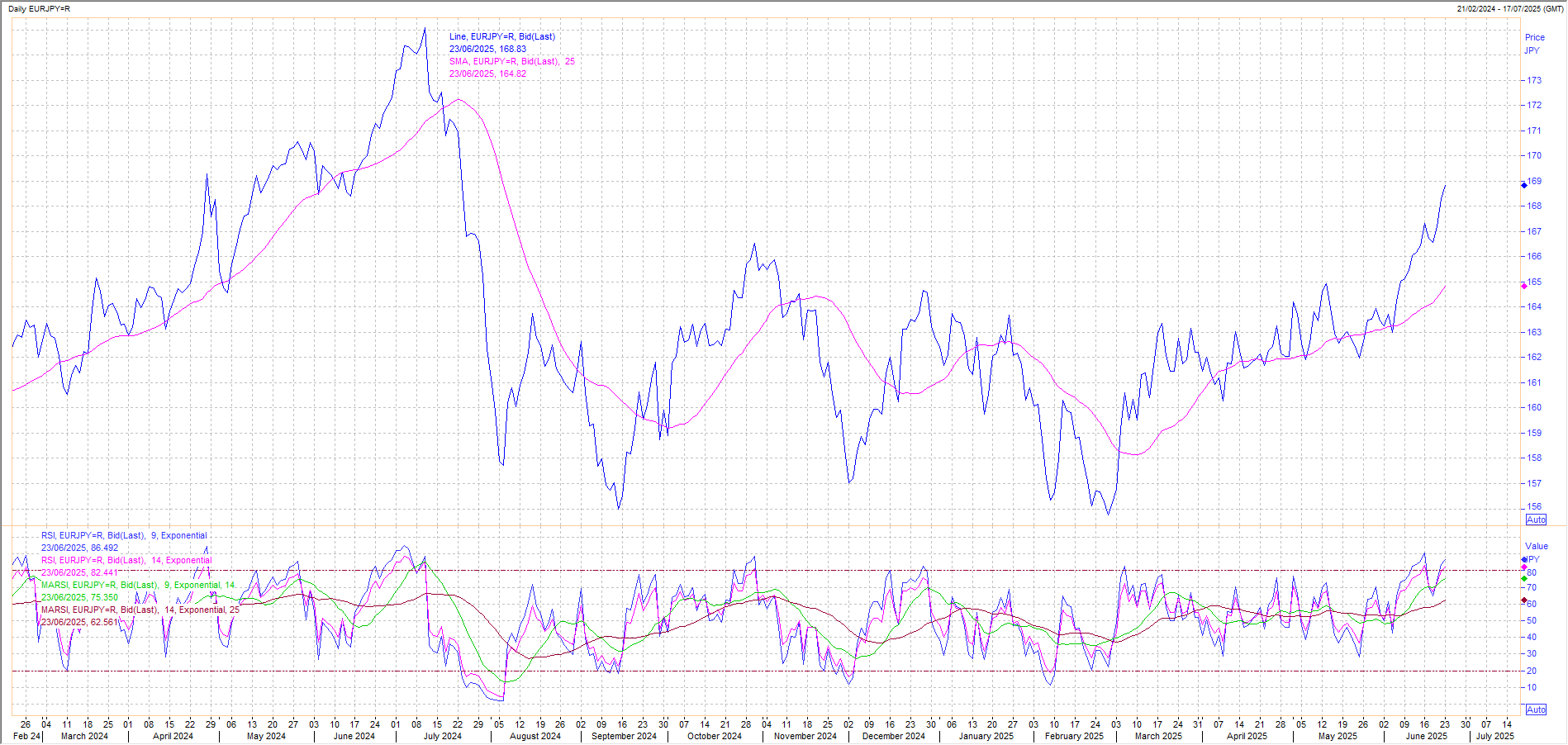Click the Auto scale button on price axis
The height and width of the screenshot is (745, 1568).
coord(1536,520)
